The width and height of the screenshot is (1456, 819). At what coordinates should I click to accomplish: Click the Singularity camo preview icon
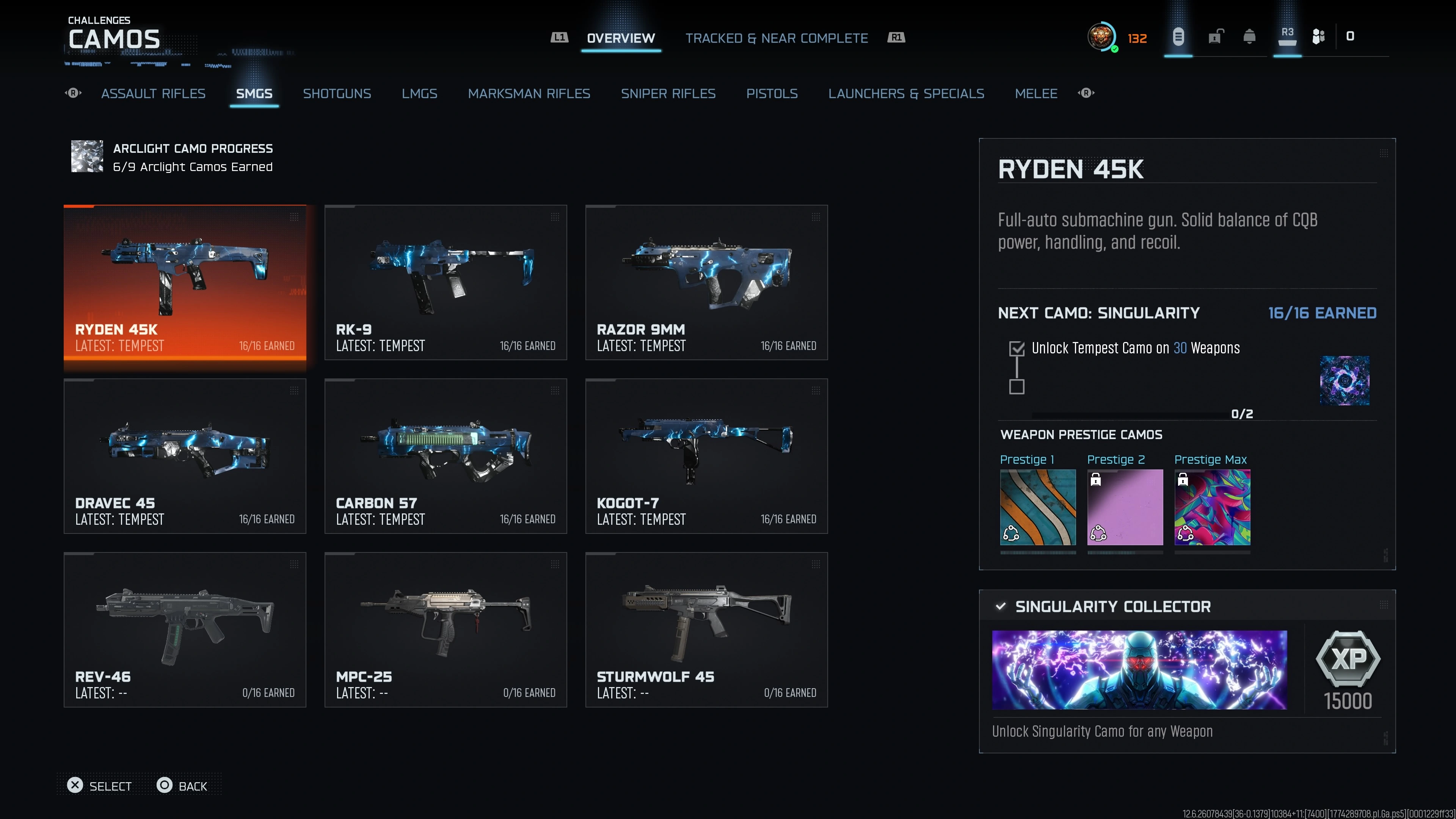point(1344,380)
